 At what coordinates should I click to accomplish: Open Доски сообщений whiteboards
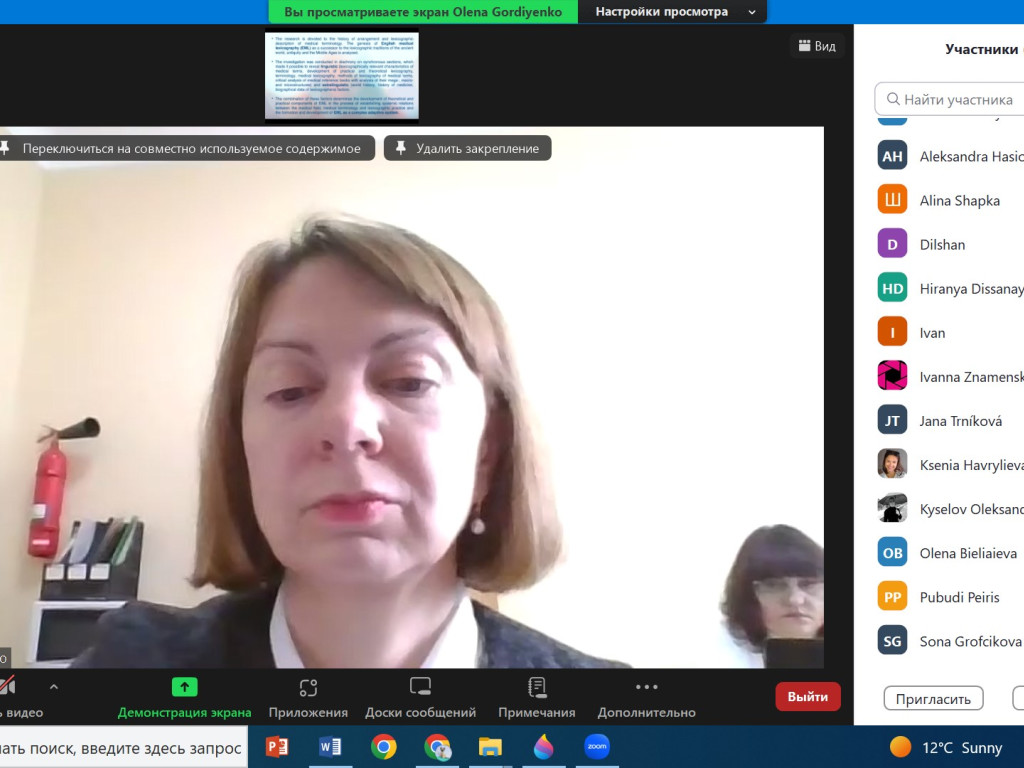click(x=420, y=697)
